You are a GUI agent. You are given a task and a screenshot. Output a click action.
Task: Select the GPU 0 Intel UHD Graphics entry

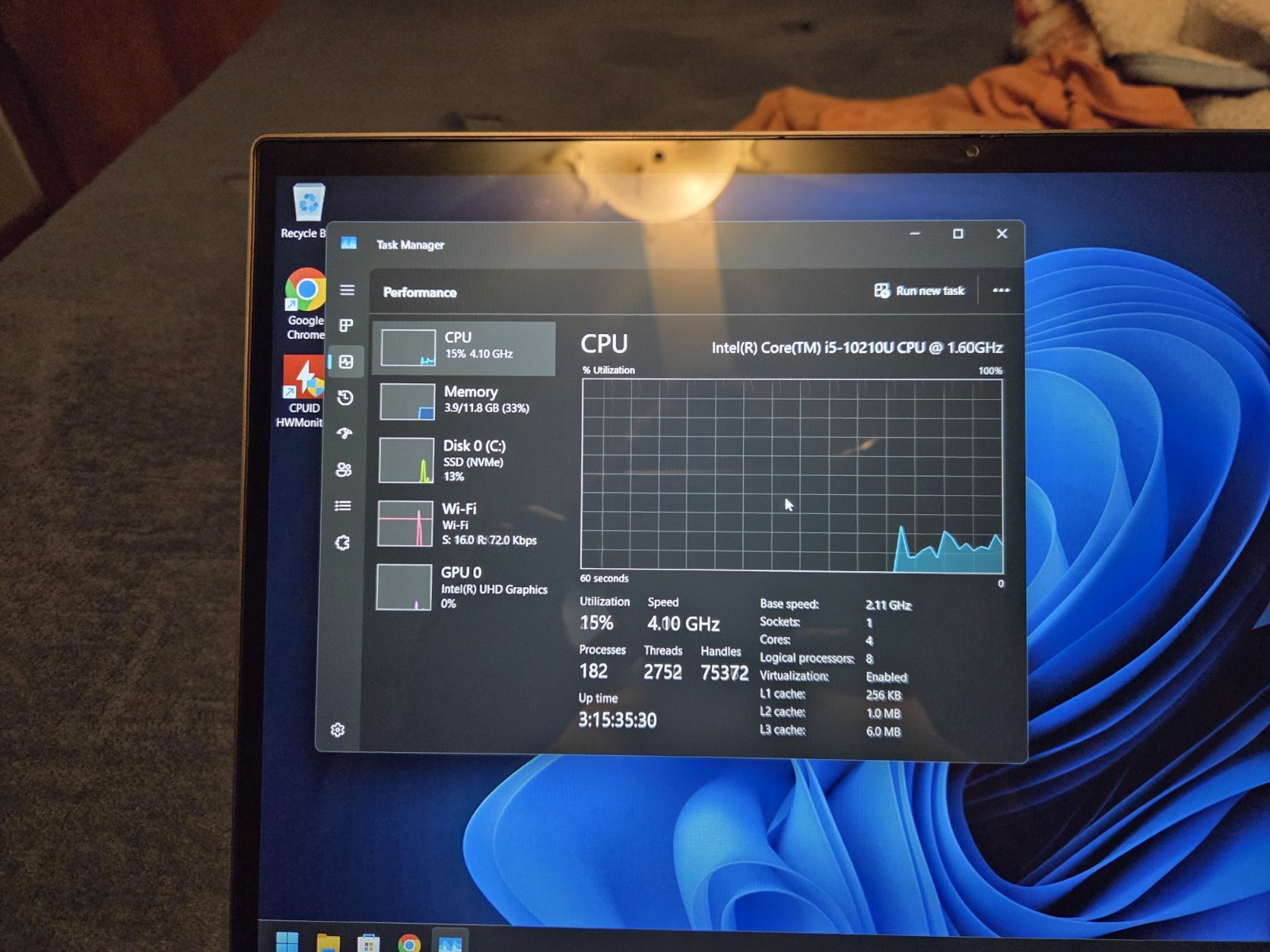(x=462, y=587)
